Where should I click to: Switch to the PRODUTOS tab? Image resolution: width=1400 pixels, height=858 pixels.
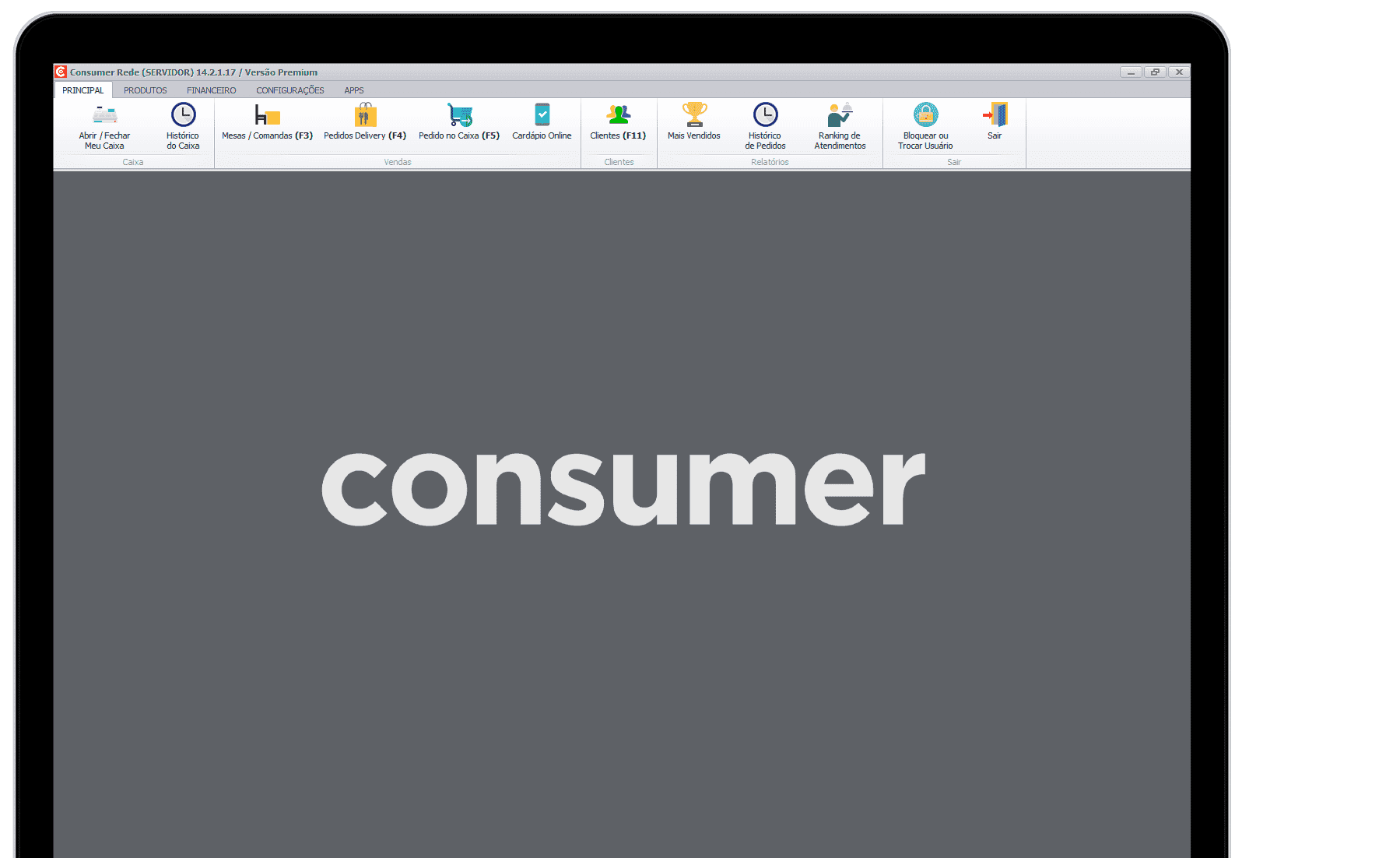(x=145, y=90)
